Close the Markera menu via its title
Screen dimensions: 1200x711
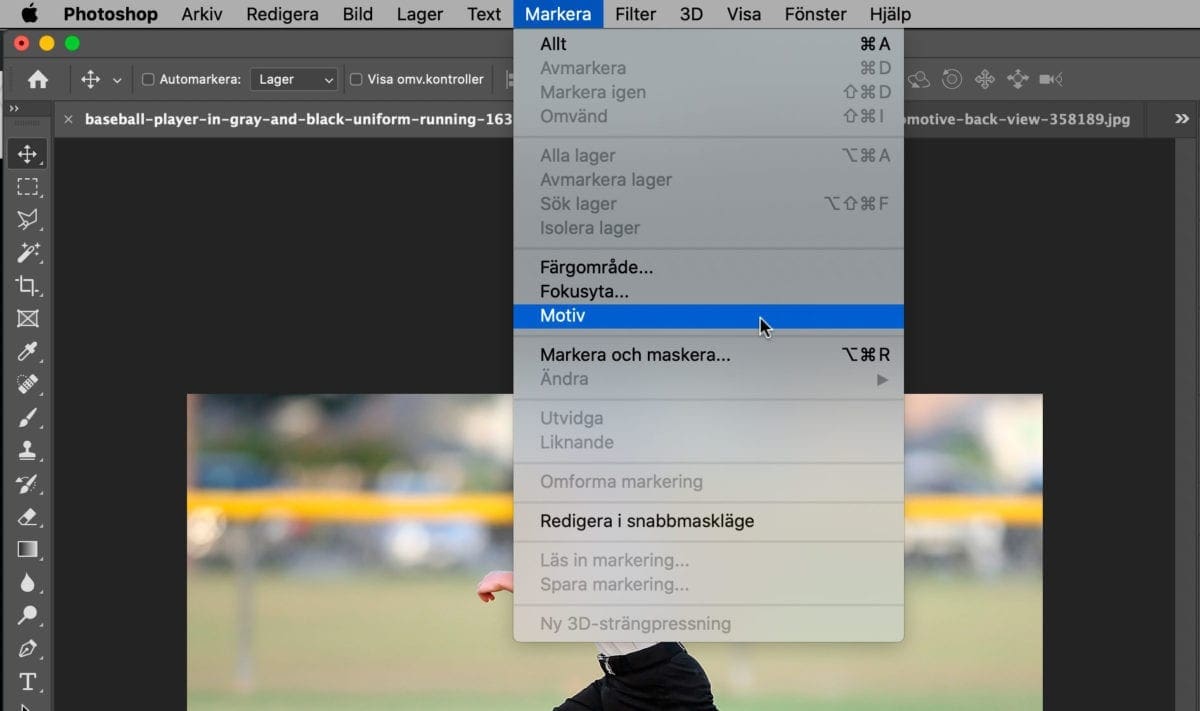558,14
